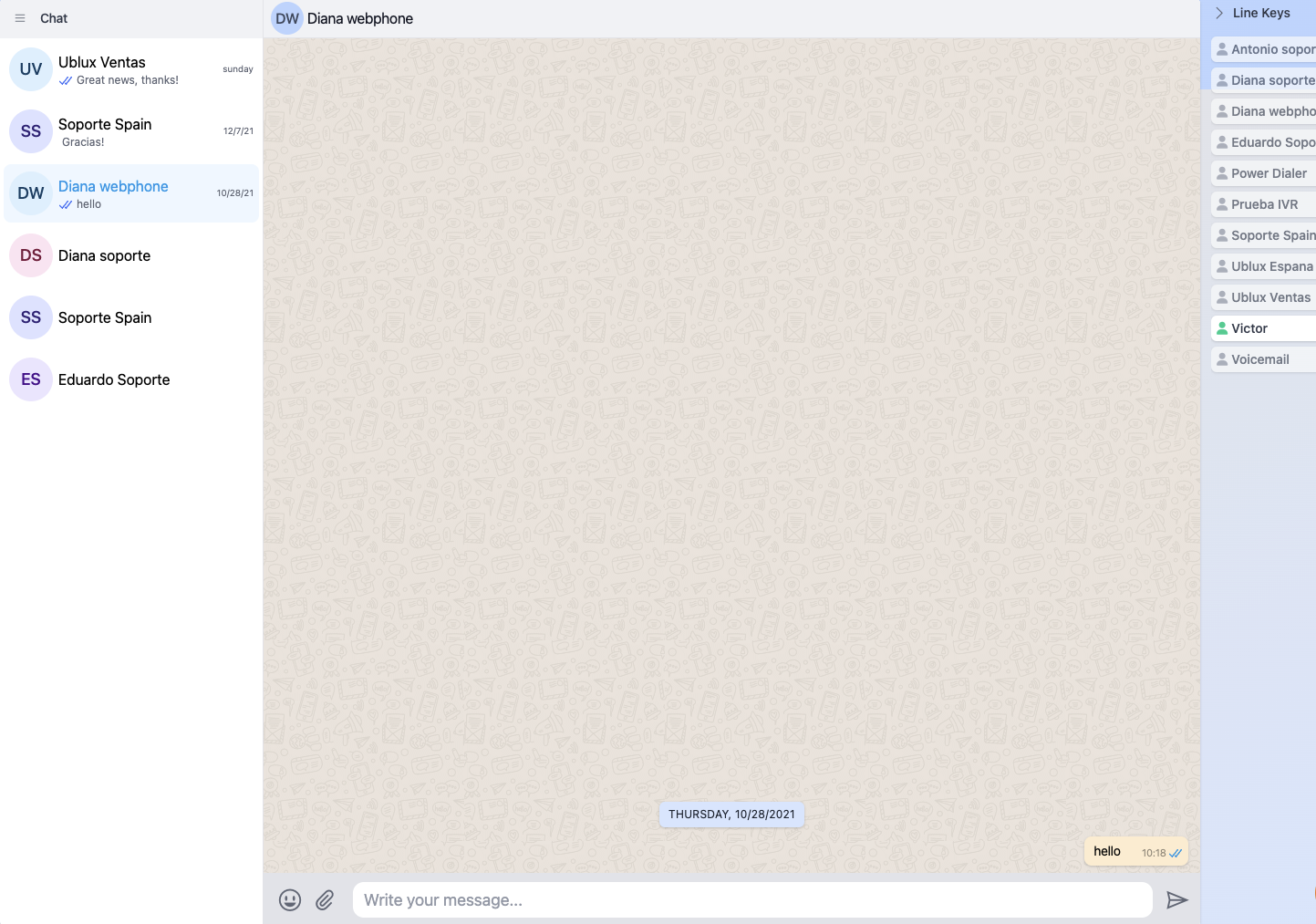Click the person icon beside Power Dialer

1222,173
